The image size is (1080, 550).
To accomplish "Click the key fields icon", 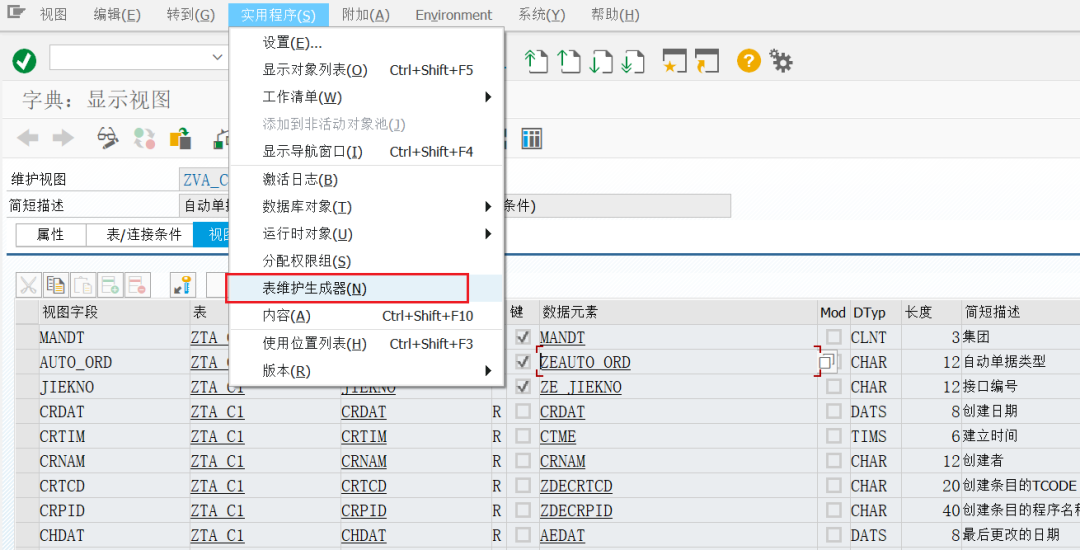I will tap(183, 284).
